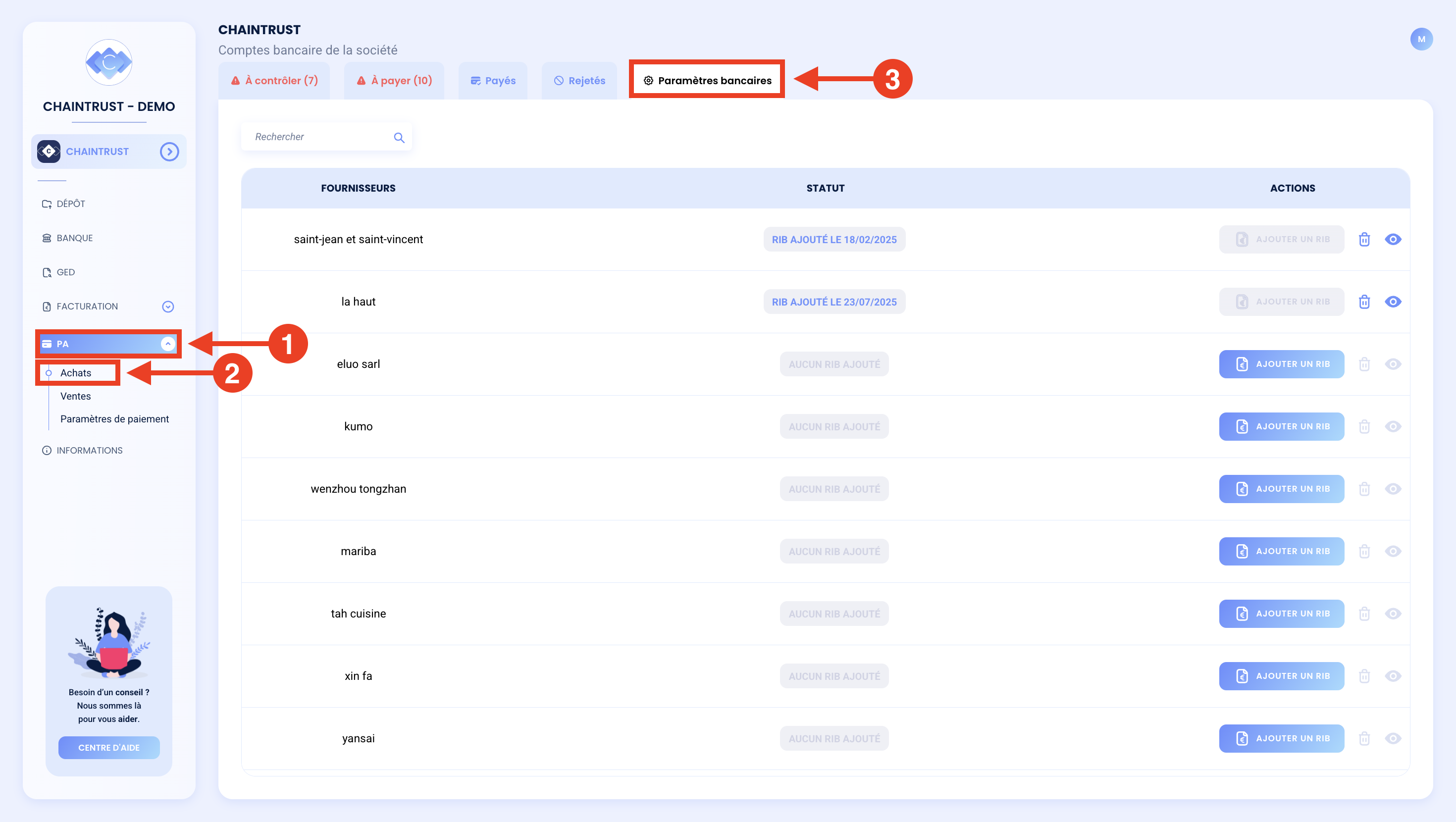Switch to Rejetés tab
The image size is (1456, 822).
[x=579, y=81]
